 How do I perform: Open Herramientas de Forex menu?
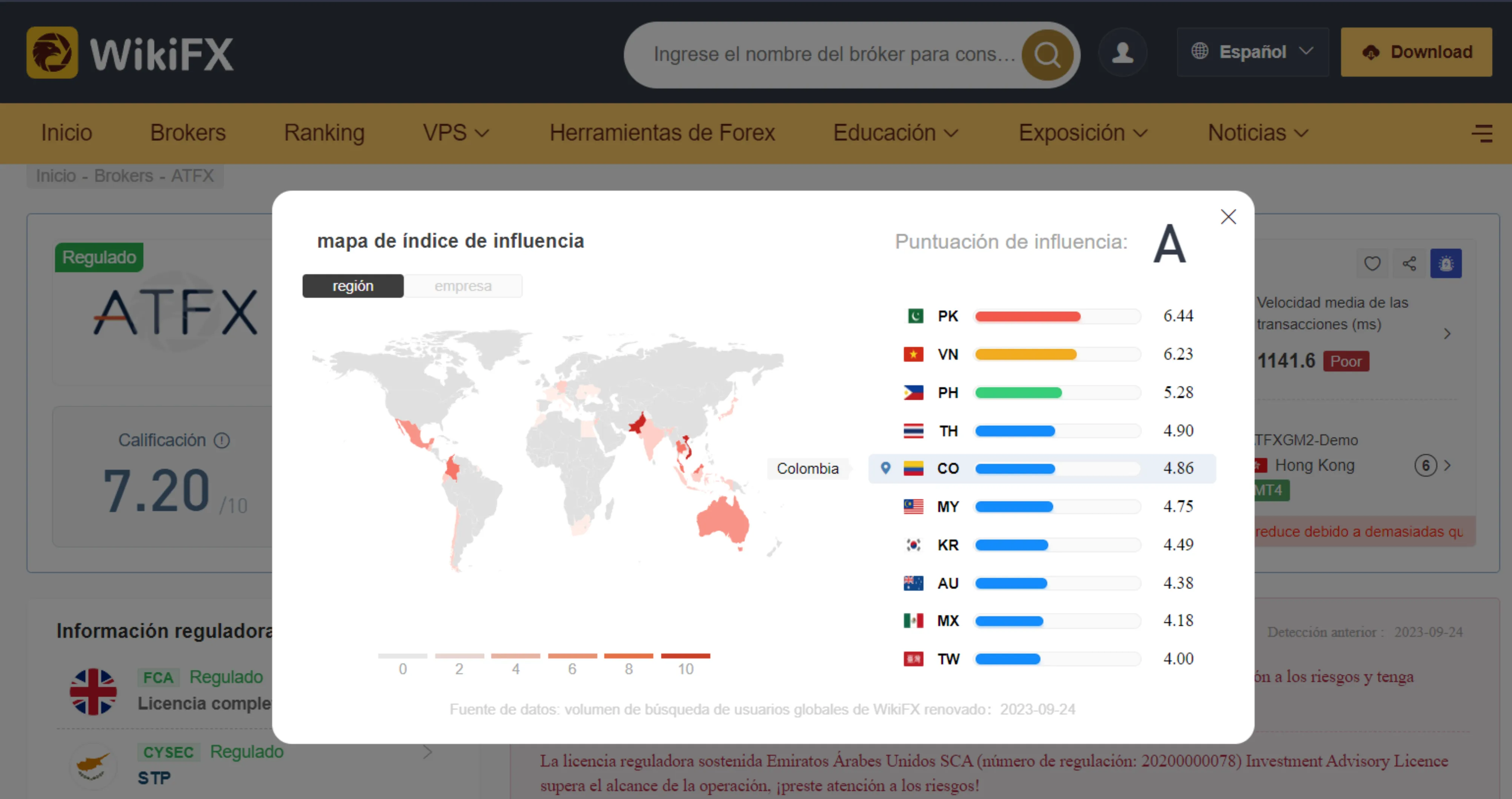click(x=662, y=133)
